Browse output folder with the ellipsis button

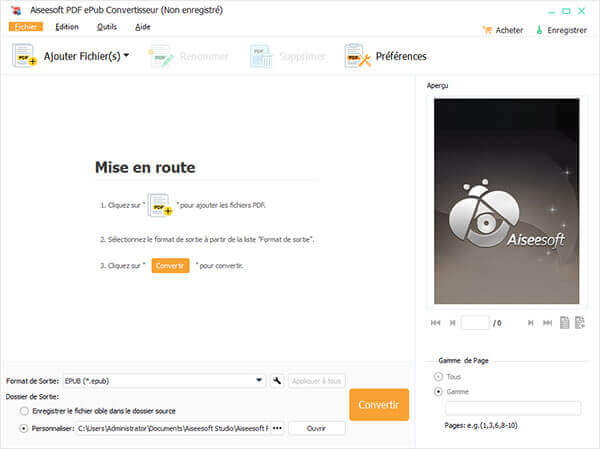coord(277,428)
